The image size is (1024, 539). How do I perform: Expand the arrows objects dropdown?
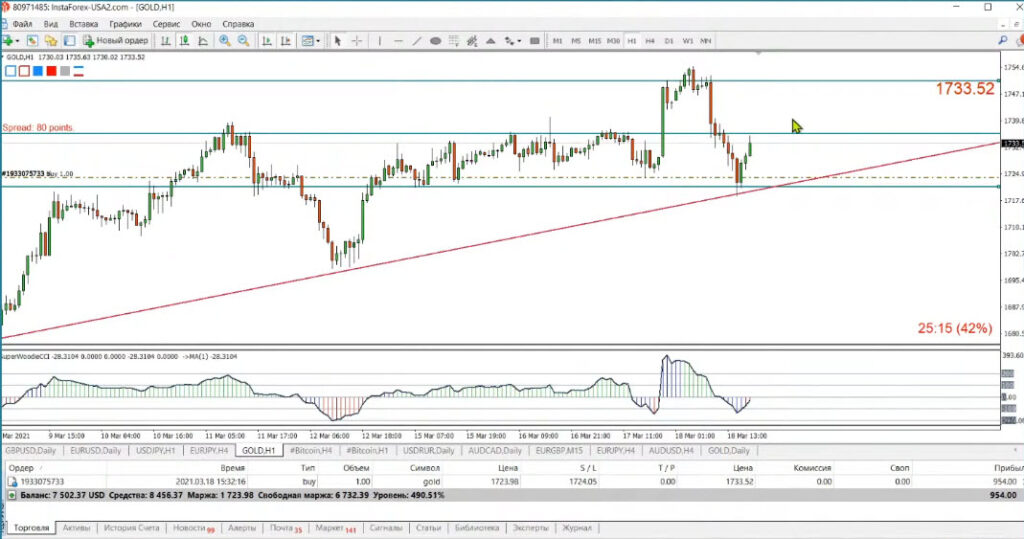(519, 41)
